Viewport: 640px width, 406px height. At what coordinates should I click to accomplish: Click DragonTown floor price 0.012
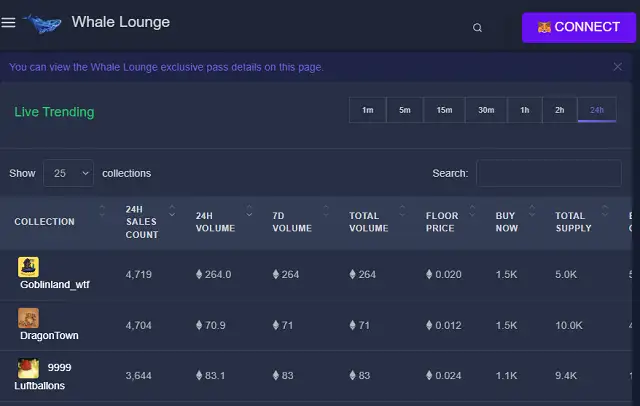(x=444, y=325)
